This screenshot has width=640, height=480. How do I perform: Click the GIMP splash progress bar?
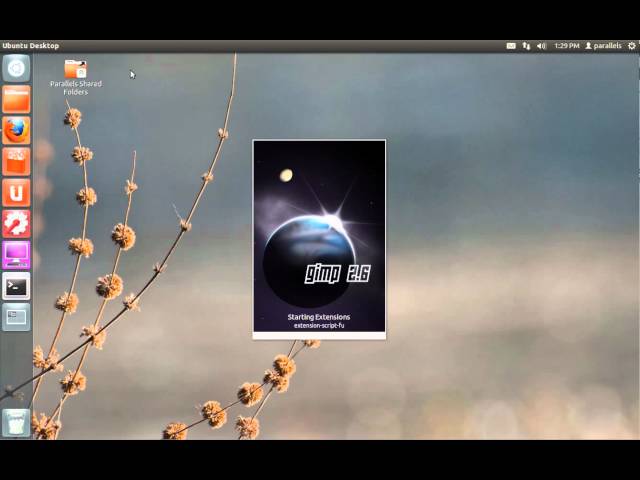click(319, 336)
